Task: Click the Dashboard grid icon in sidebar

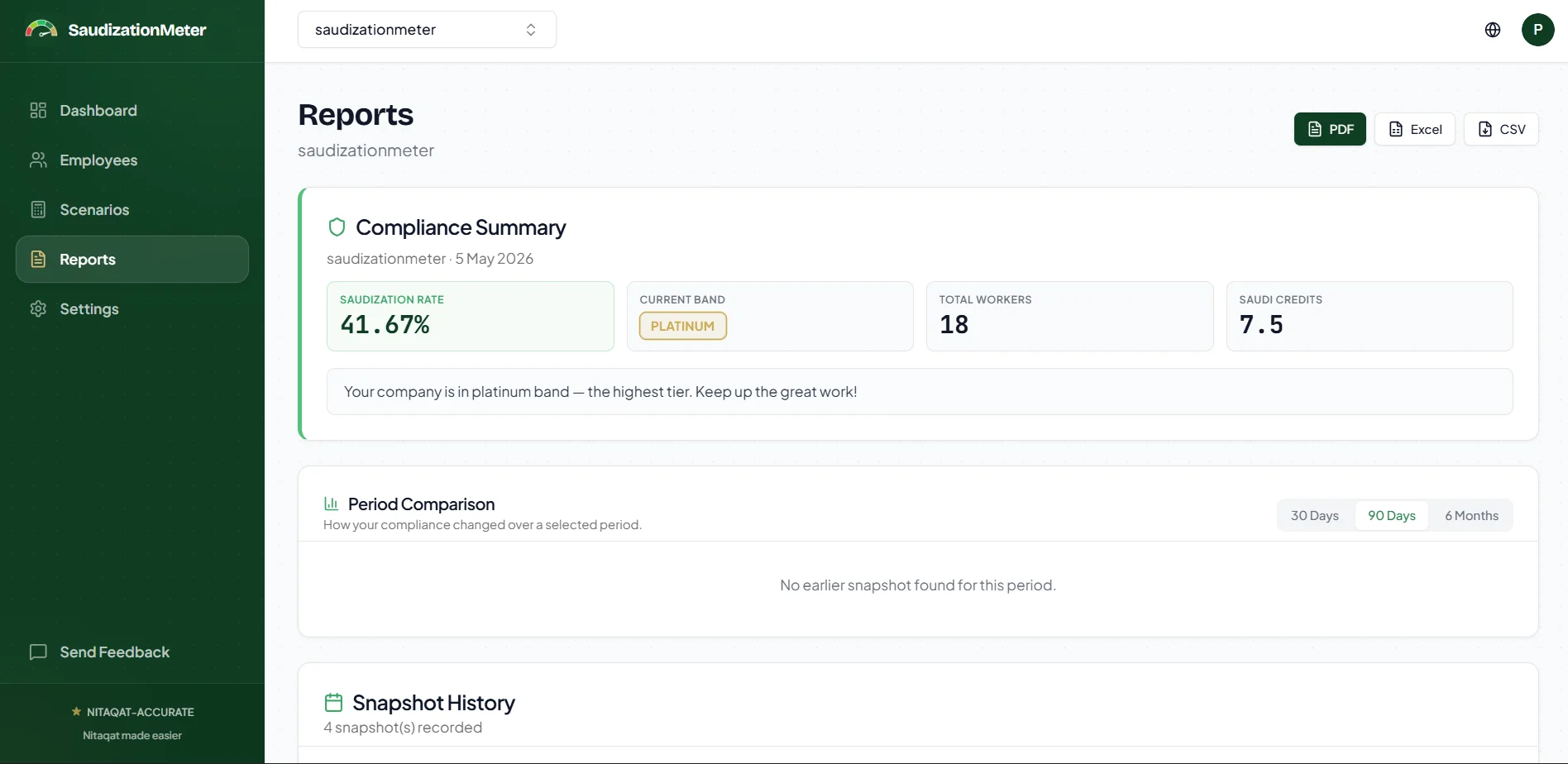Action: click(x=38, y=111)
